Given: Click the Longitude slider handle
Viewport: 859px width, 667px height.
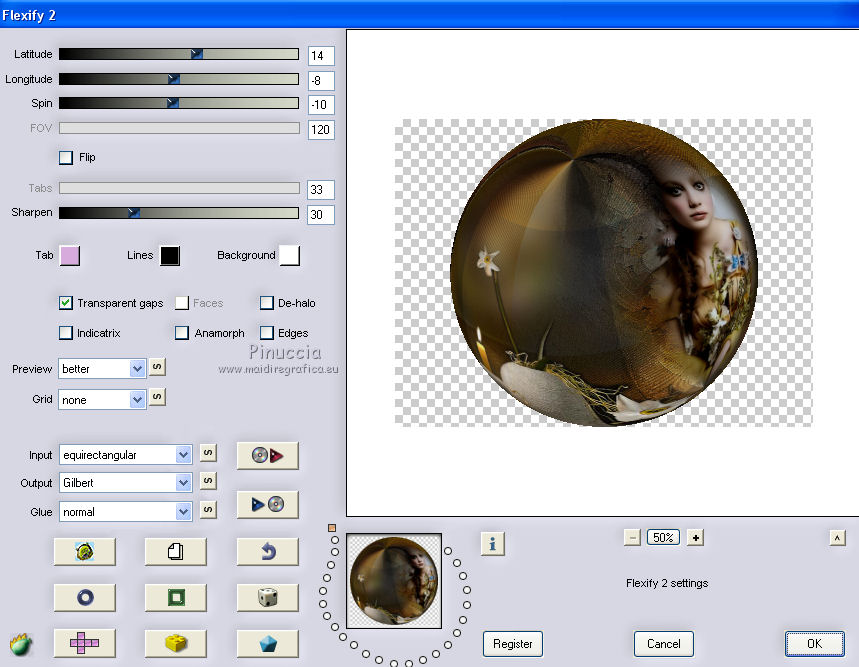Looking at the screenshot, I should 174,79.
